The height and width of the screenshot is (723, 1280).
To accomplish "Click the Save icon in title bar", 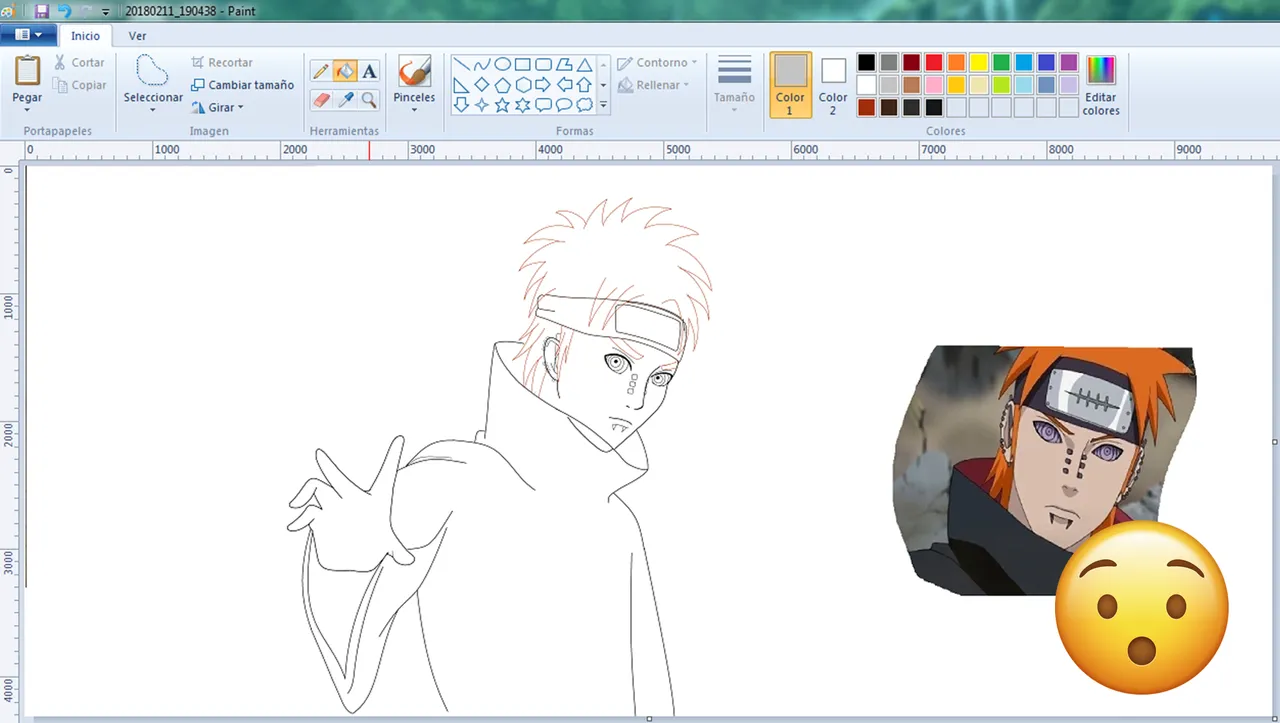I will (41, 11).
